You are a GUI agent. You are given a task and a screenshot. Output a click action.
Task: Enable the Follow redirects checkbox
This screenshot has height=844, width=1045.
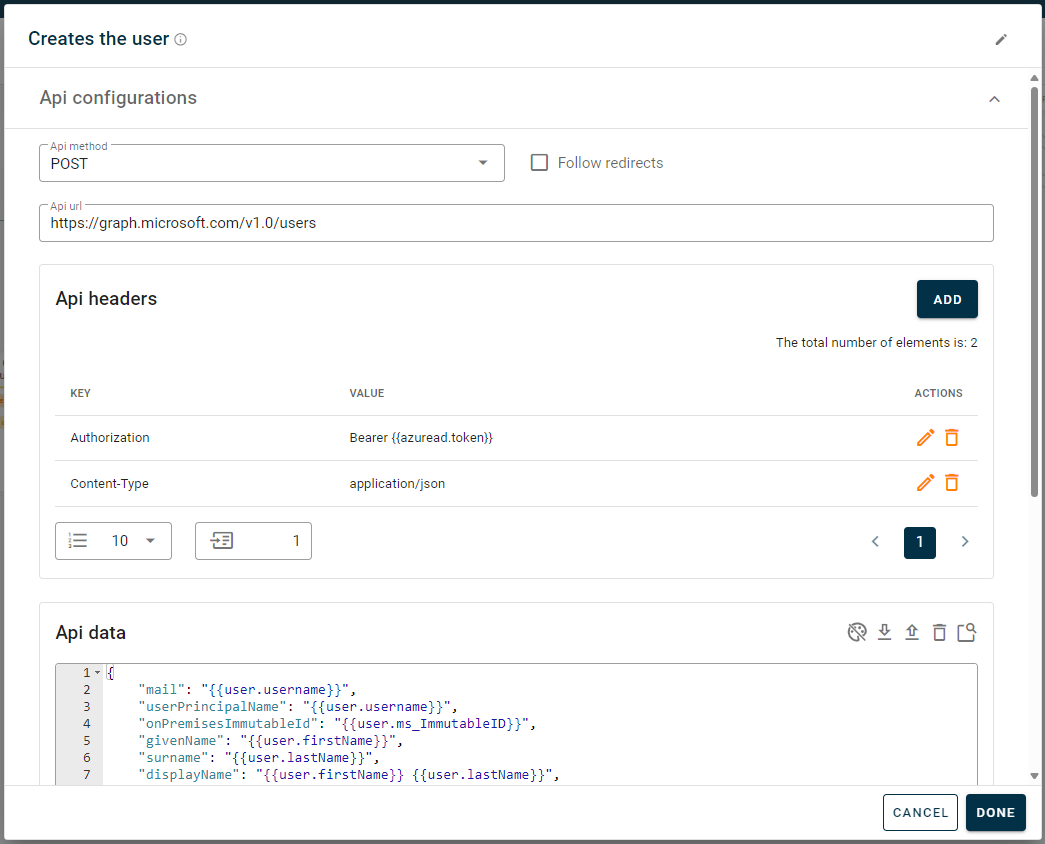(x=539, y=163)
